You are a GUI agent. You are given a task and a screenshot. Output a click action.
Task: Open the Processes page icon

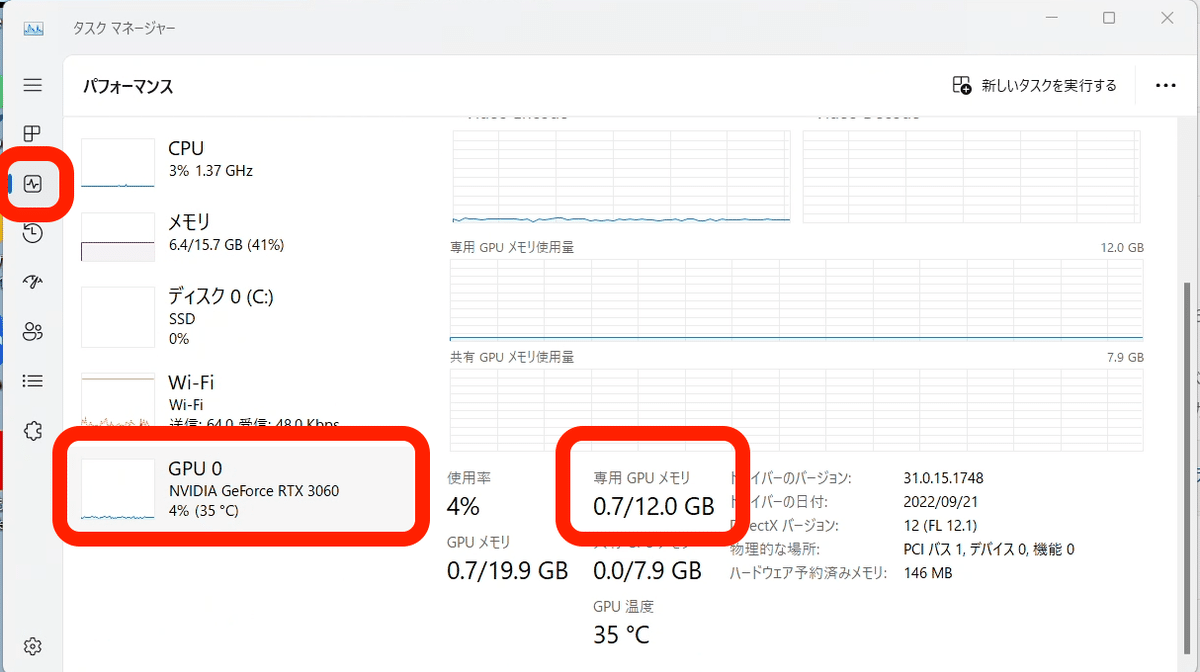[x=32, y=134]
